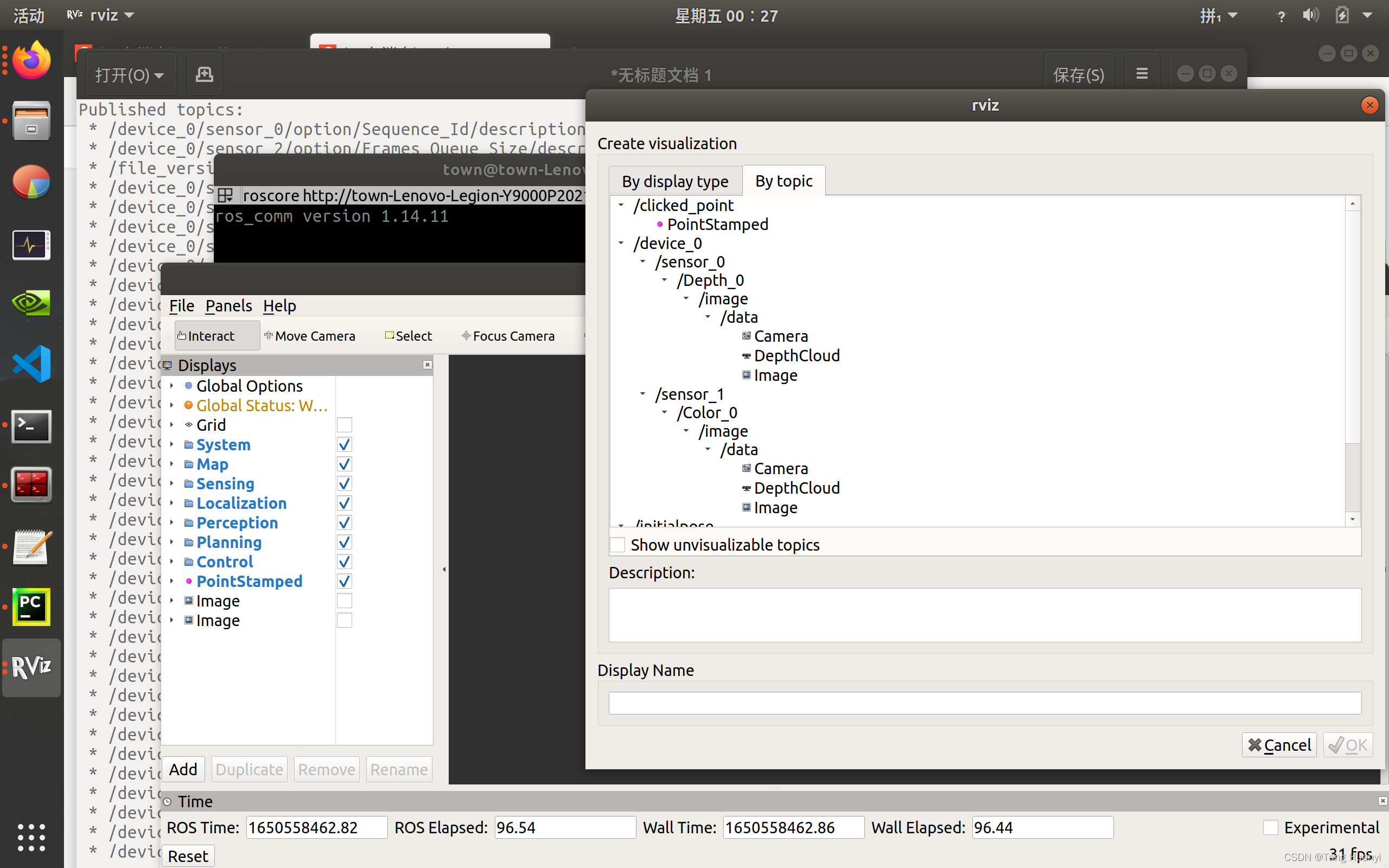This screenshot has height=868, width=1389.
Task: Close the Displays panel
Action: [x=427, y=365]
